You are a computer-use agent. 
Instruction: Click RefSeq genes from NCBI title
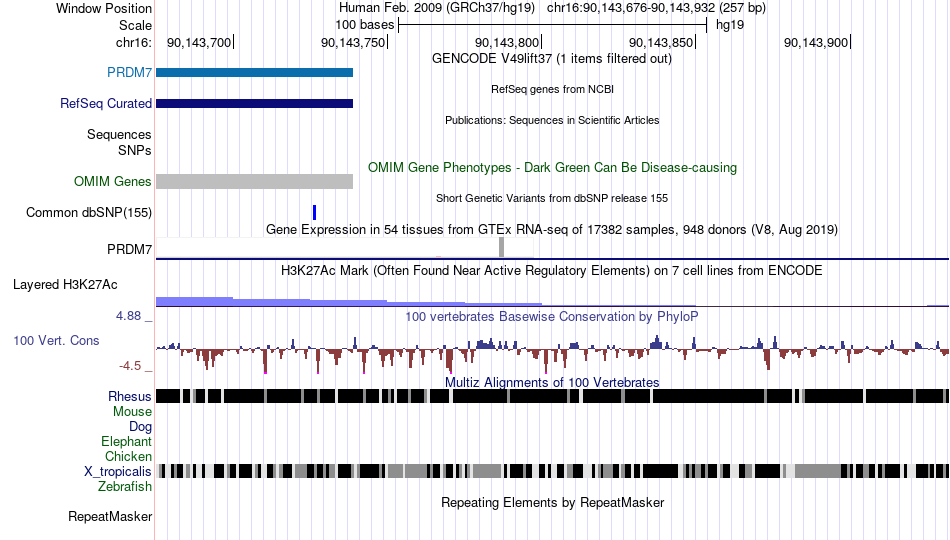click(552, 90)
